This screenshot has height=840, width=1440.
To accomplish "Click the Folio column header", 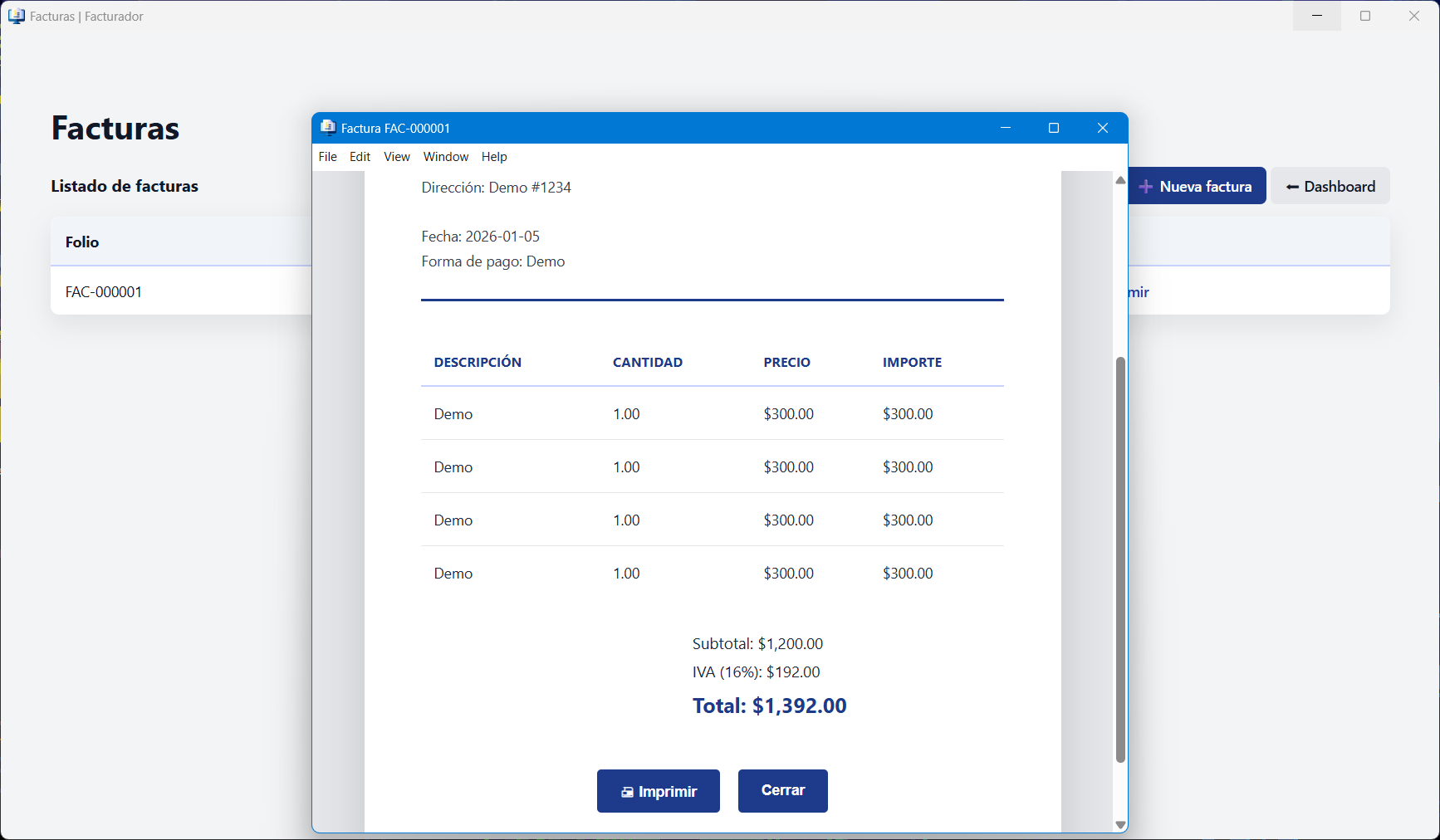I will (82, 242).
